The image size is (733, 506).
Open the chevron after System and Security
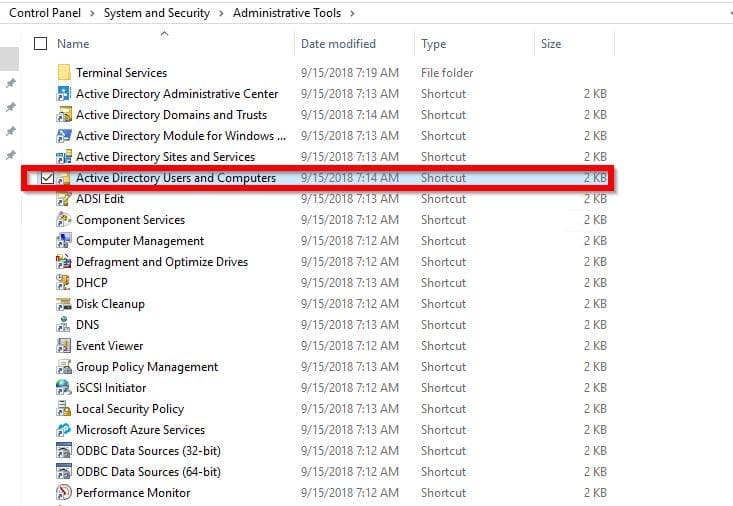(x=221, y=13)
